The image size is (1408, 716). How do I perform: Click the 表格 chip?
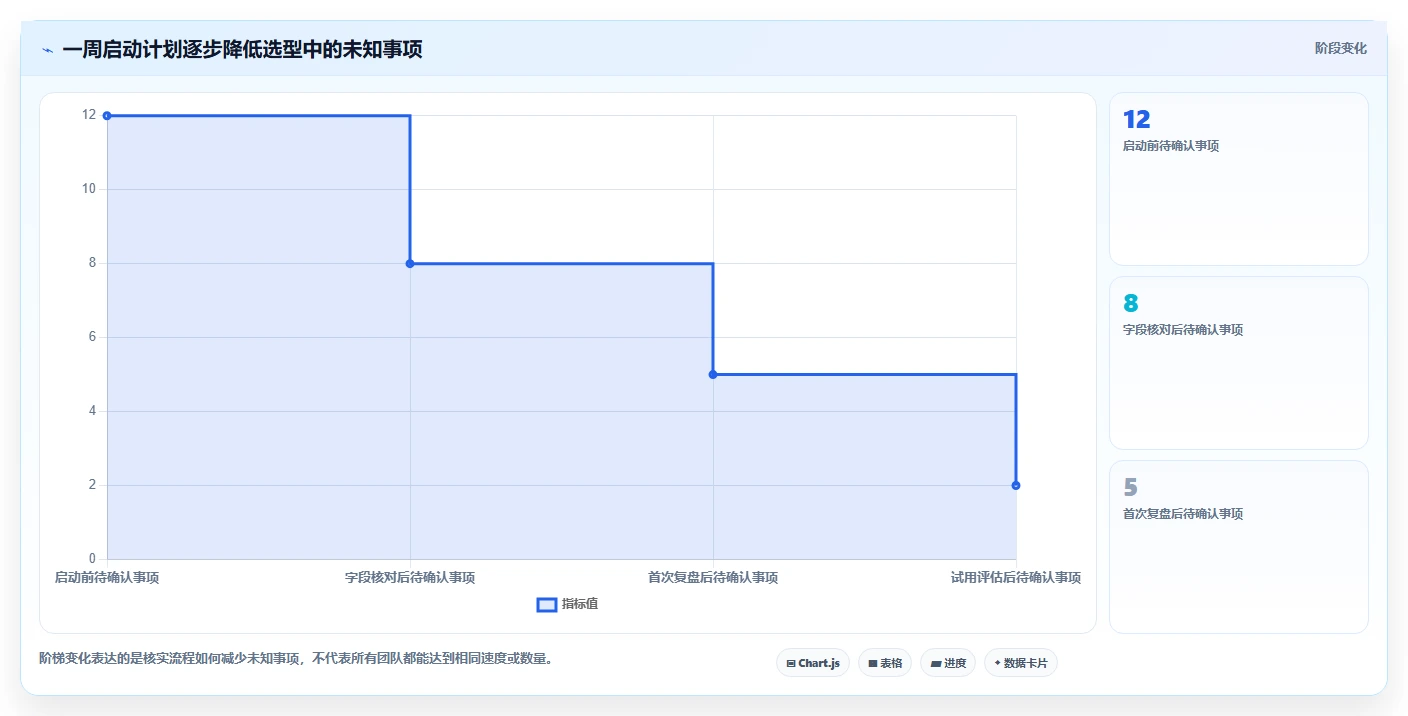point(885,663)
